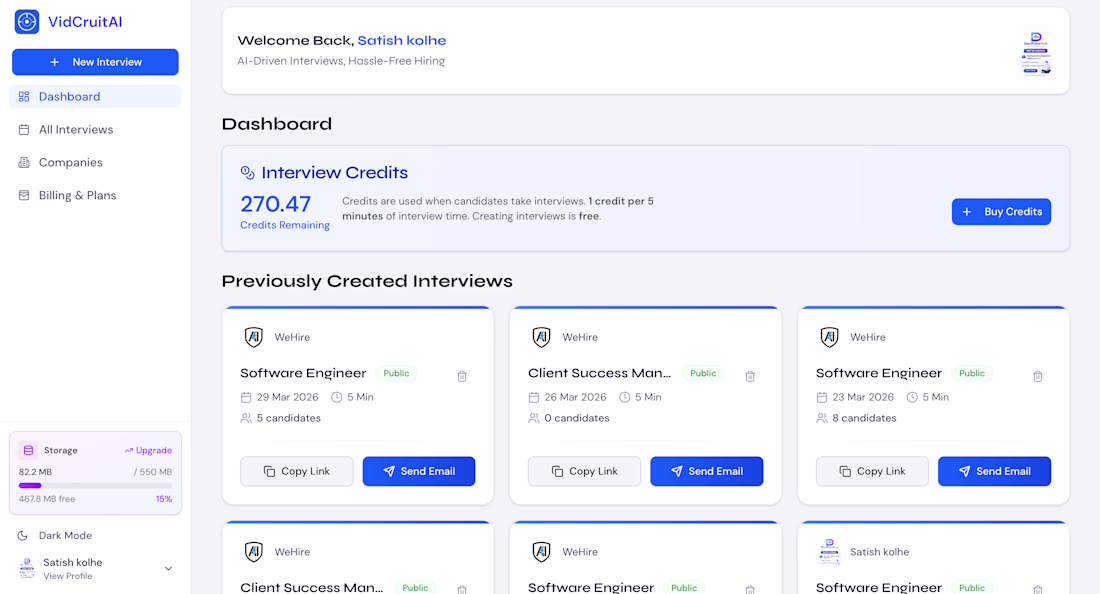Viewport: 1100px width, 594px height.
Task: Send Email for 26 Mar 2026 interview
Action: pos(706,471)
